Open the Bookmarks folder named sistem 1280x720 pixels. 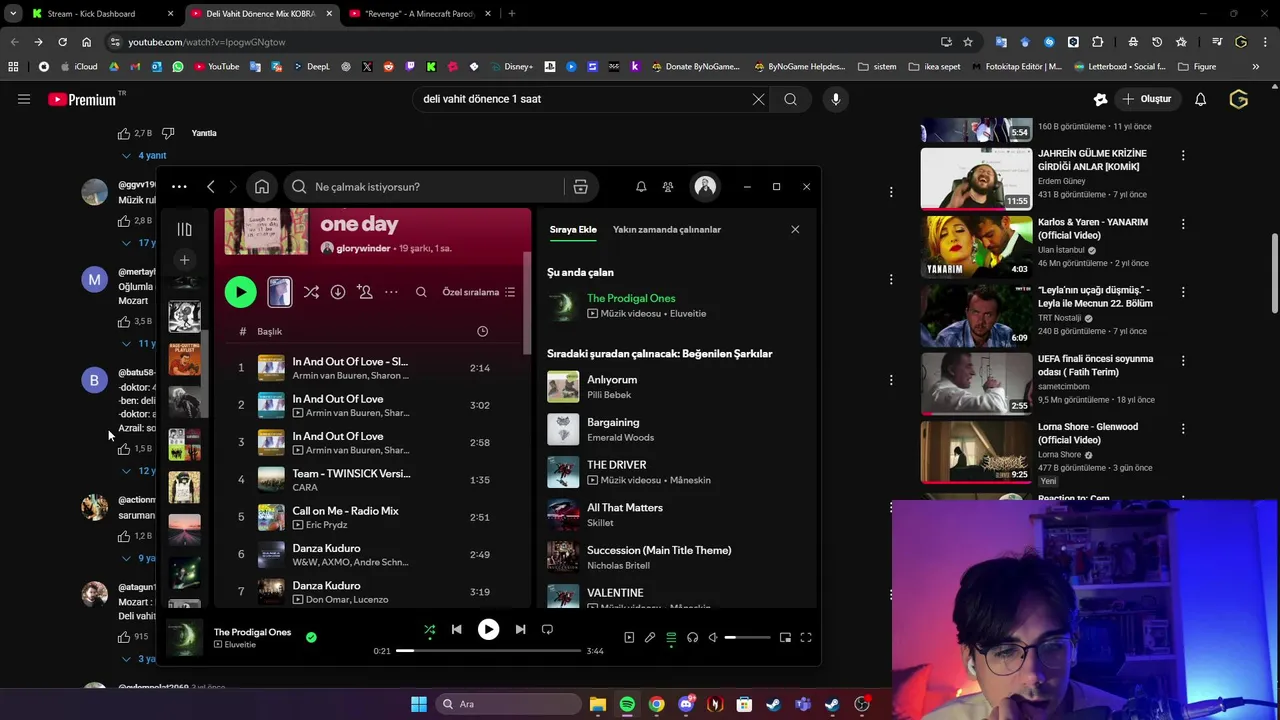pyautogui.click(x=877, y=67)
